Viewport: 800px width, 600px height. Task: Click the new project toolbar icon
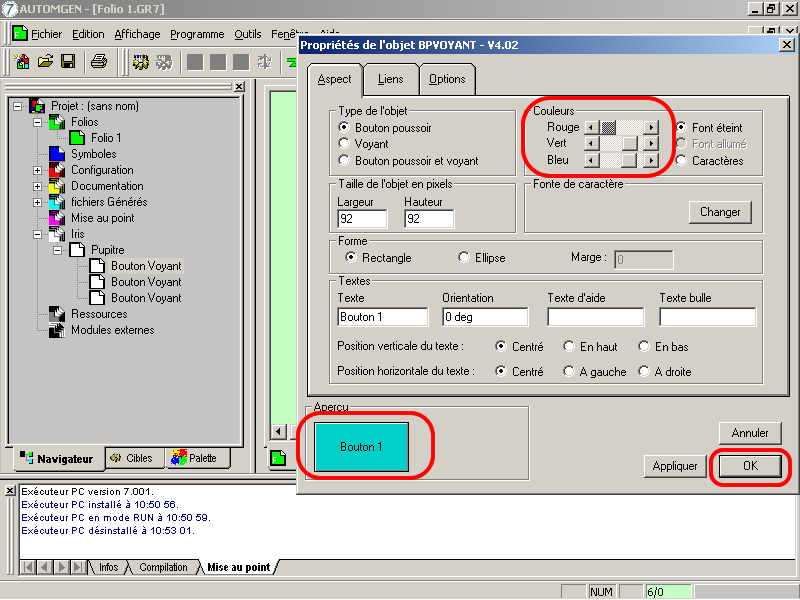click(23, 62)
